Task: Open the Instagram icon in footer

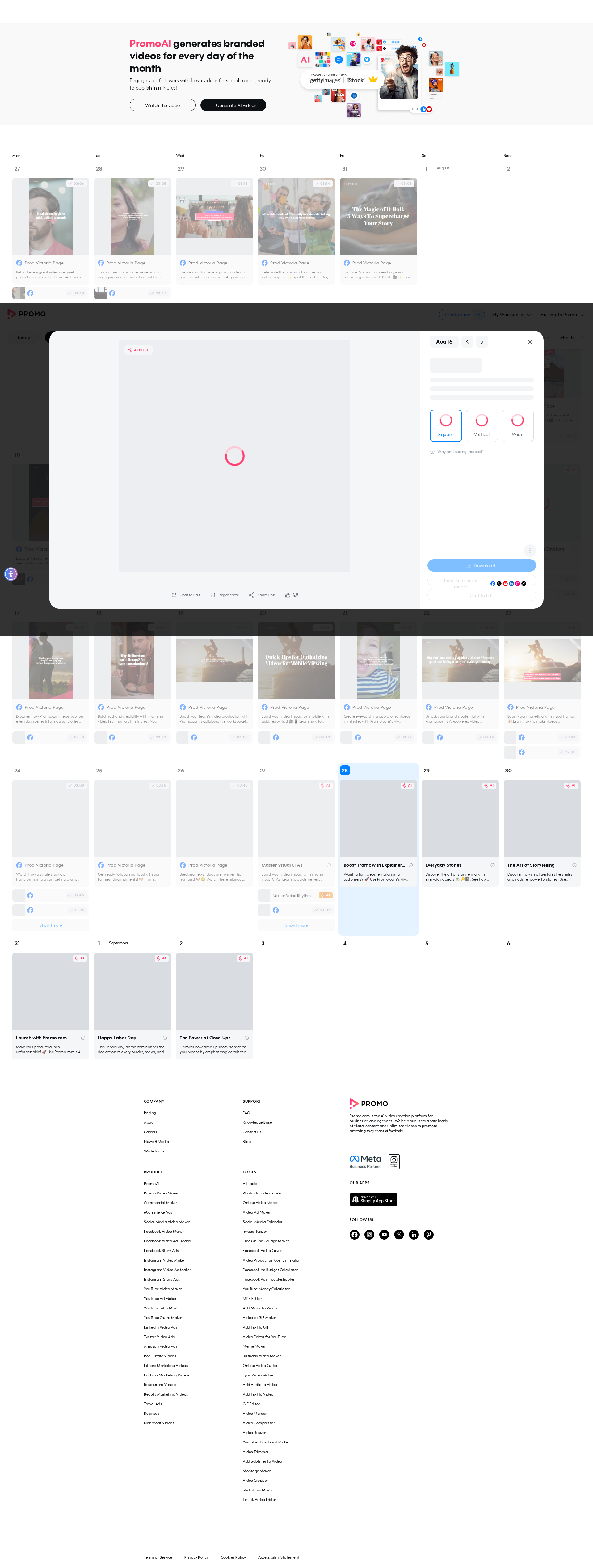Action: 369,1234
